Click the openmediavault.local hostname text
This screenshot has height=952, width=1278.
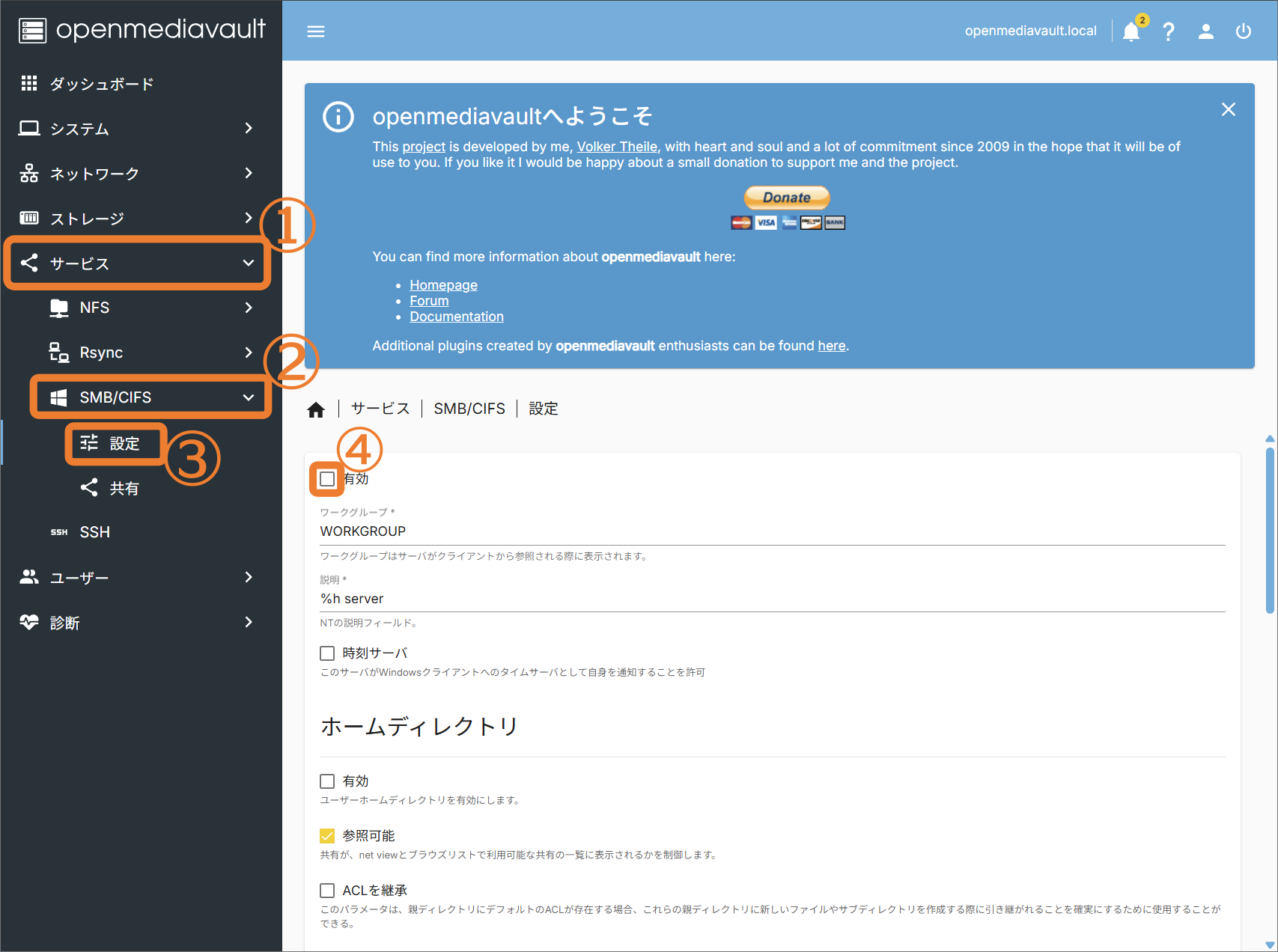click(x=1030, y=31)
